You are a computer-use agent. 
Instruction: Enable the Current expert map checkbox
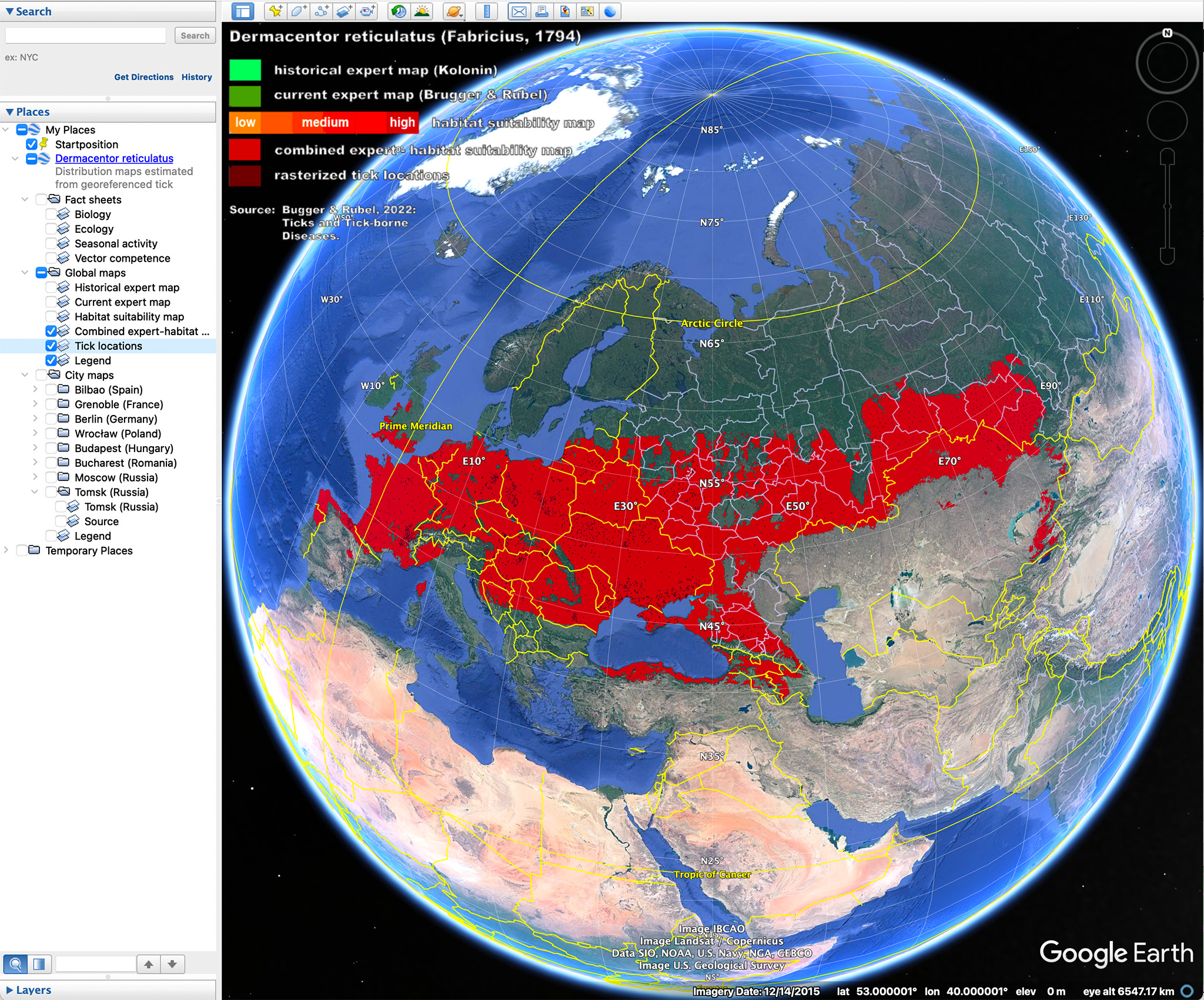coord(51,302)
